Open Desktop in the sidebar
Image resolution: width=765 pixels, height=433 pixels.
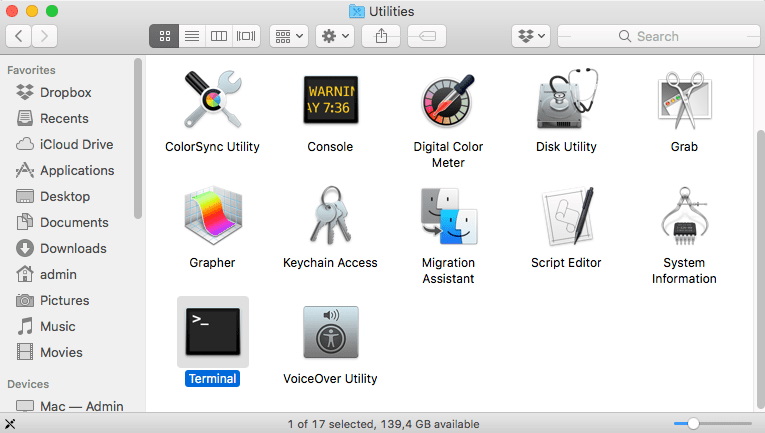(53, 196)
